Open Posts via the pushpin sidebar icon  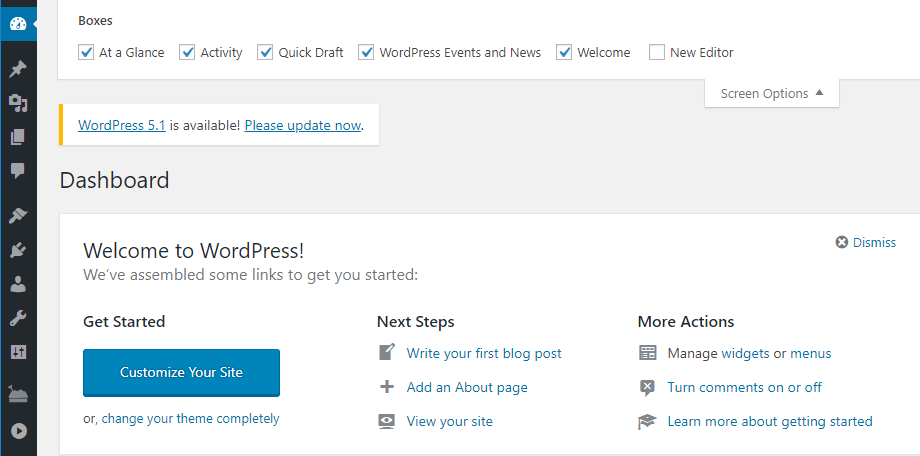point(18,69)
